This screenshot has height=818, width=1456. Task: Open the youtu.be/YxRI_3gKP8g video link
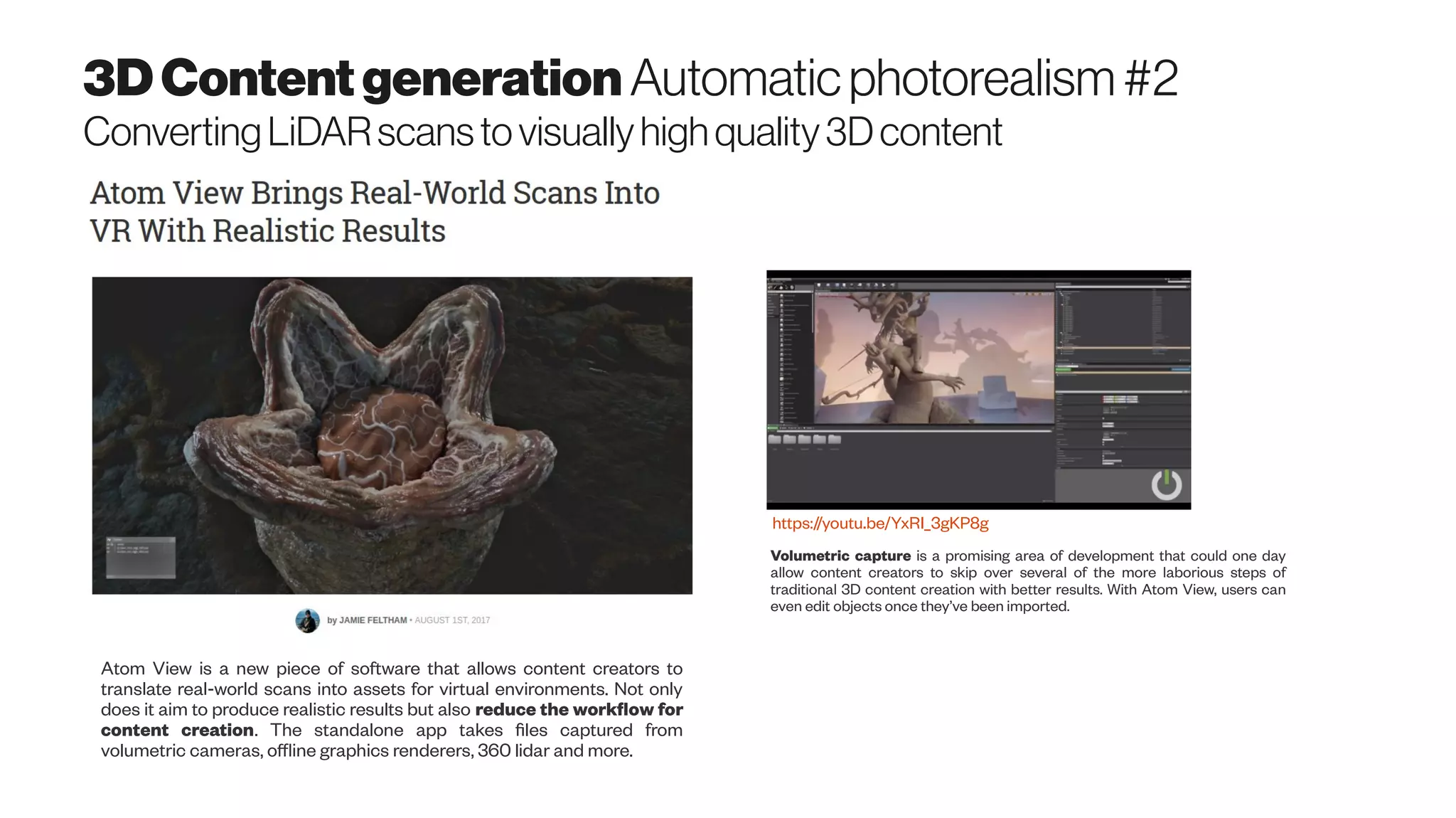coord(880,524)
